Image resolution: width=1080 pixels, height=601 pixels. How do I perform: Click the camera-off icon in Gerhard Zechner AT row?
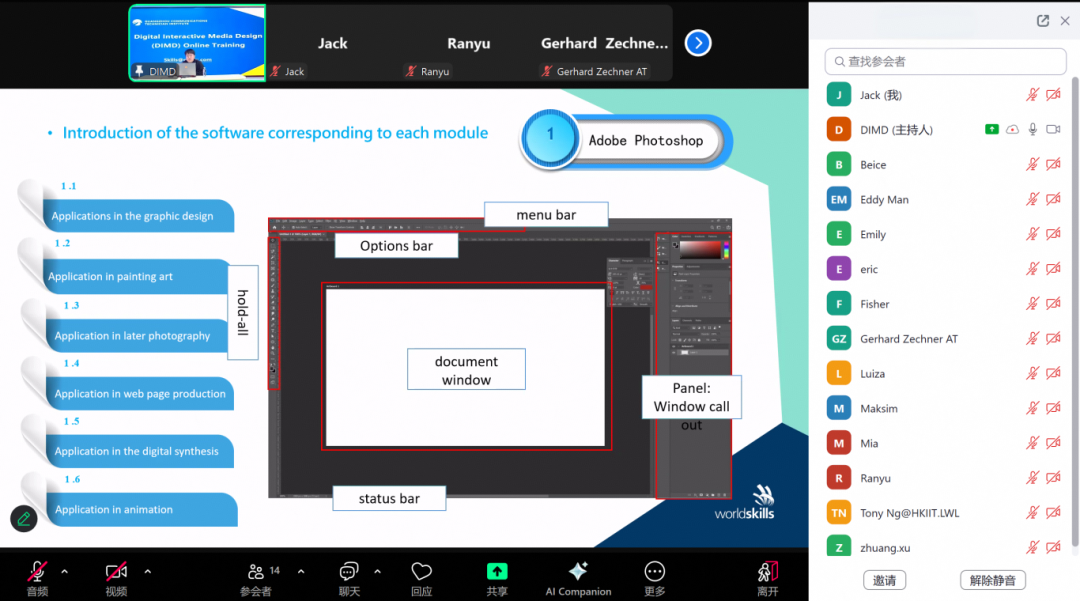(x=1053, y=339)
